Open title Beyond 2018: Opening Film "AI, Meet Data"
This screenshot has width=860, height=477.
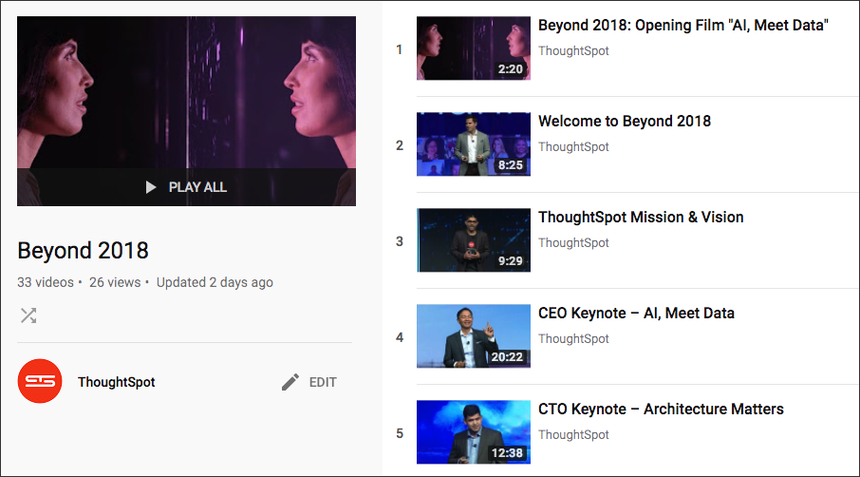coord(683,25)
